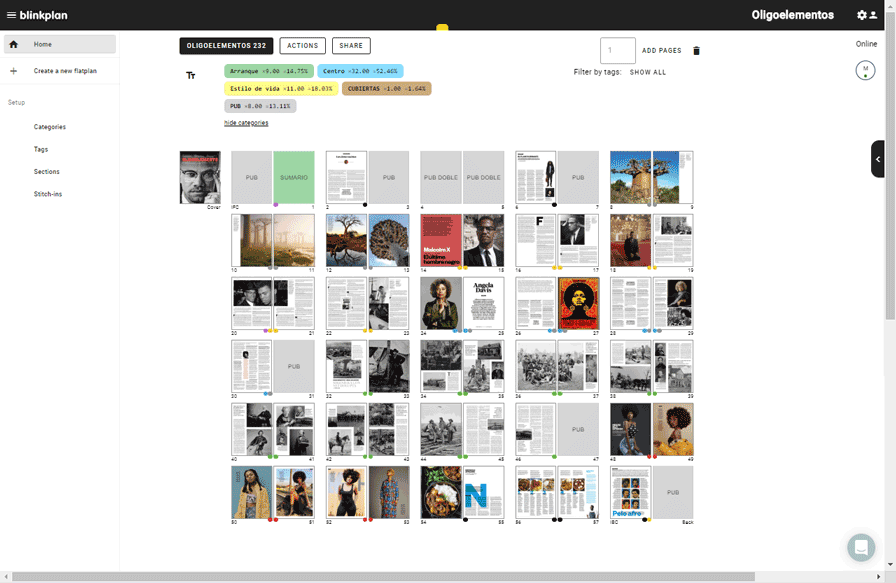The width and height of the screenshot is (896, 583).
Task: Click the horizontal scrollbar
Action: [383, 577]
